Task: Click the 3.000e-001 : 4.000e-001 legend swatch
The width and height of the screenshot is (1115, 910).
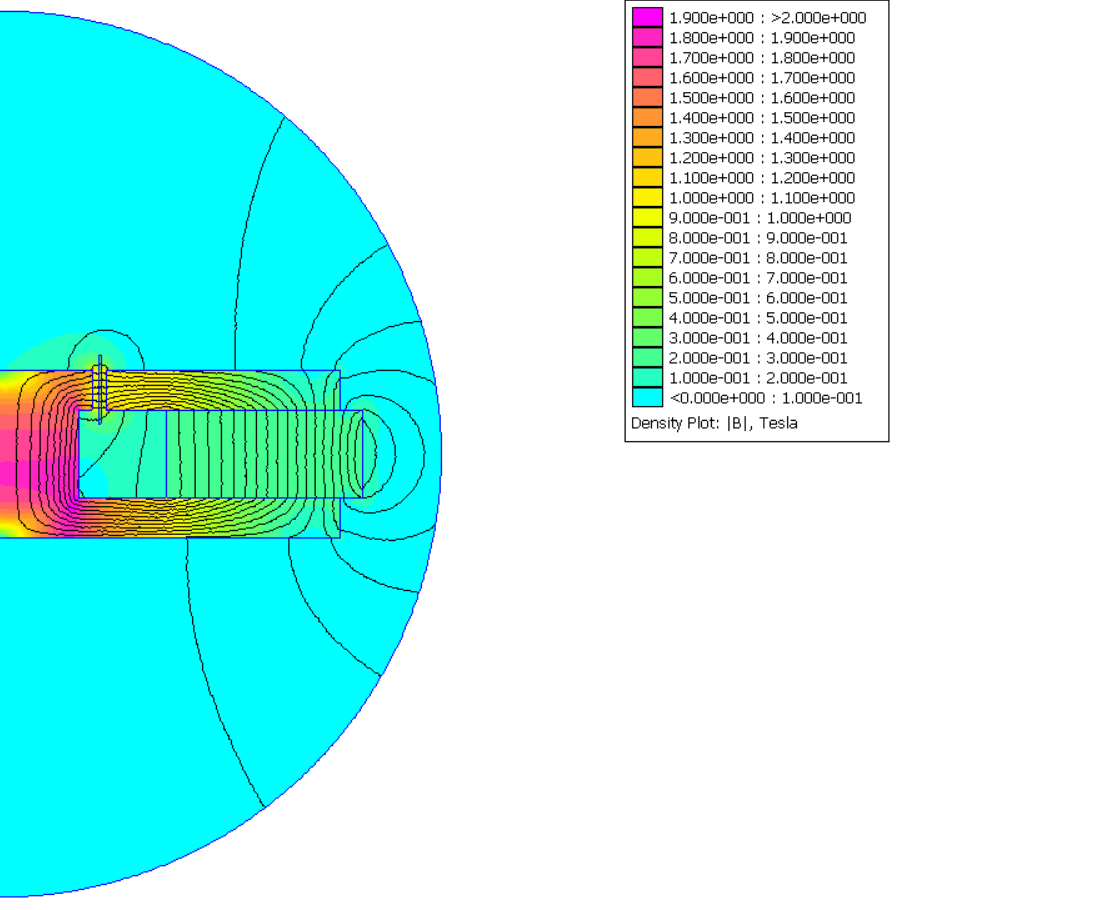Action: [x=647, y=338]
